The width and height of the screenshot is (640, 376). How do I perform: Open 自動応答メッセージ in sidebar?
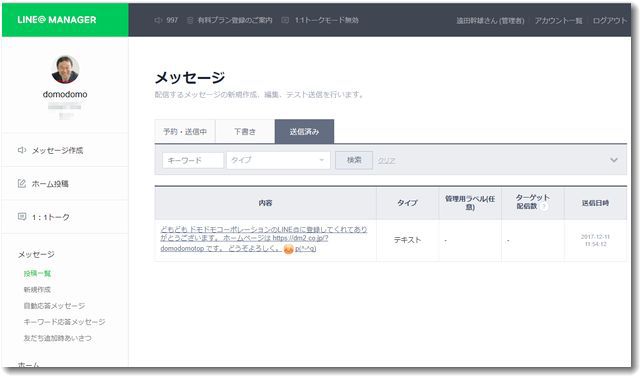[x=54, y=306]
